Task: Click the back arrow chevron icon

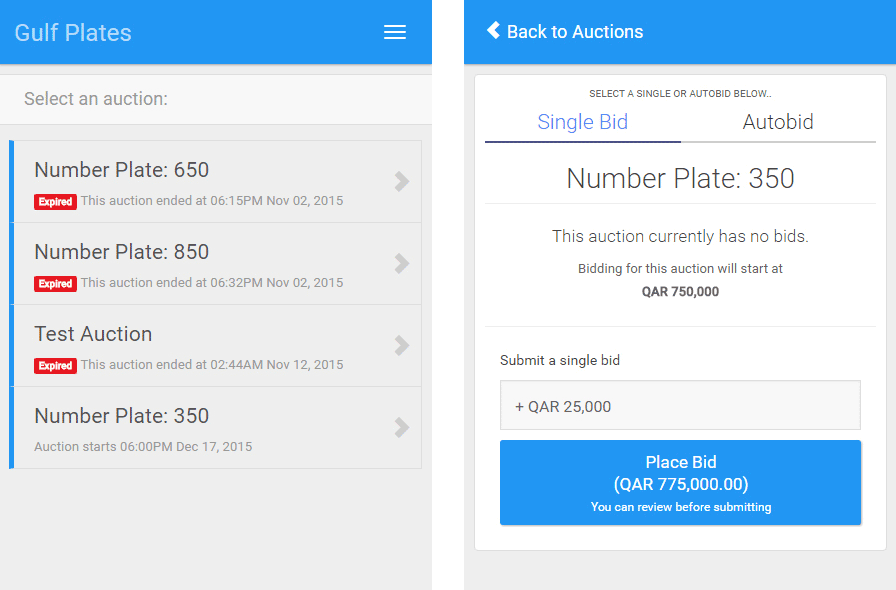Action: (x=493, y=30)
